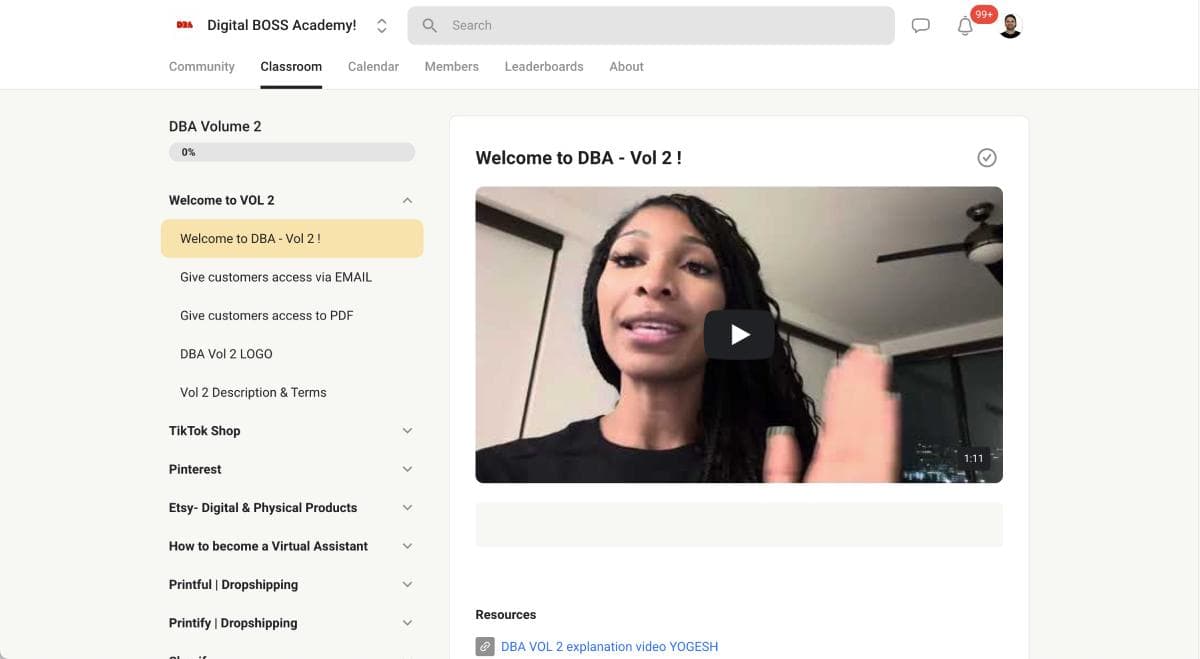Expand the TikTok Shop module
The height and width of the screenshot is (659, 1200).
pos(407,430)
